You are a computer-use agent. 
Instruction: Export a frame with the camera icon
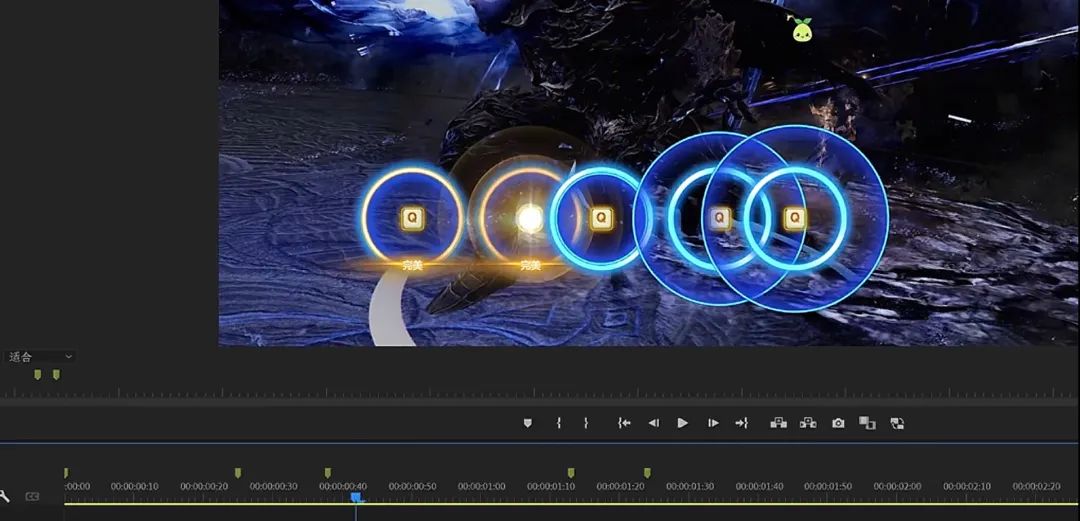tap(838, 423)
